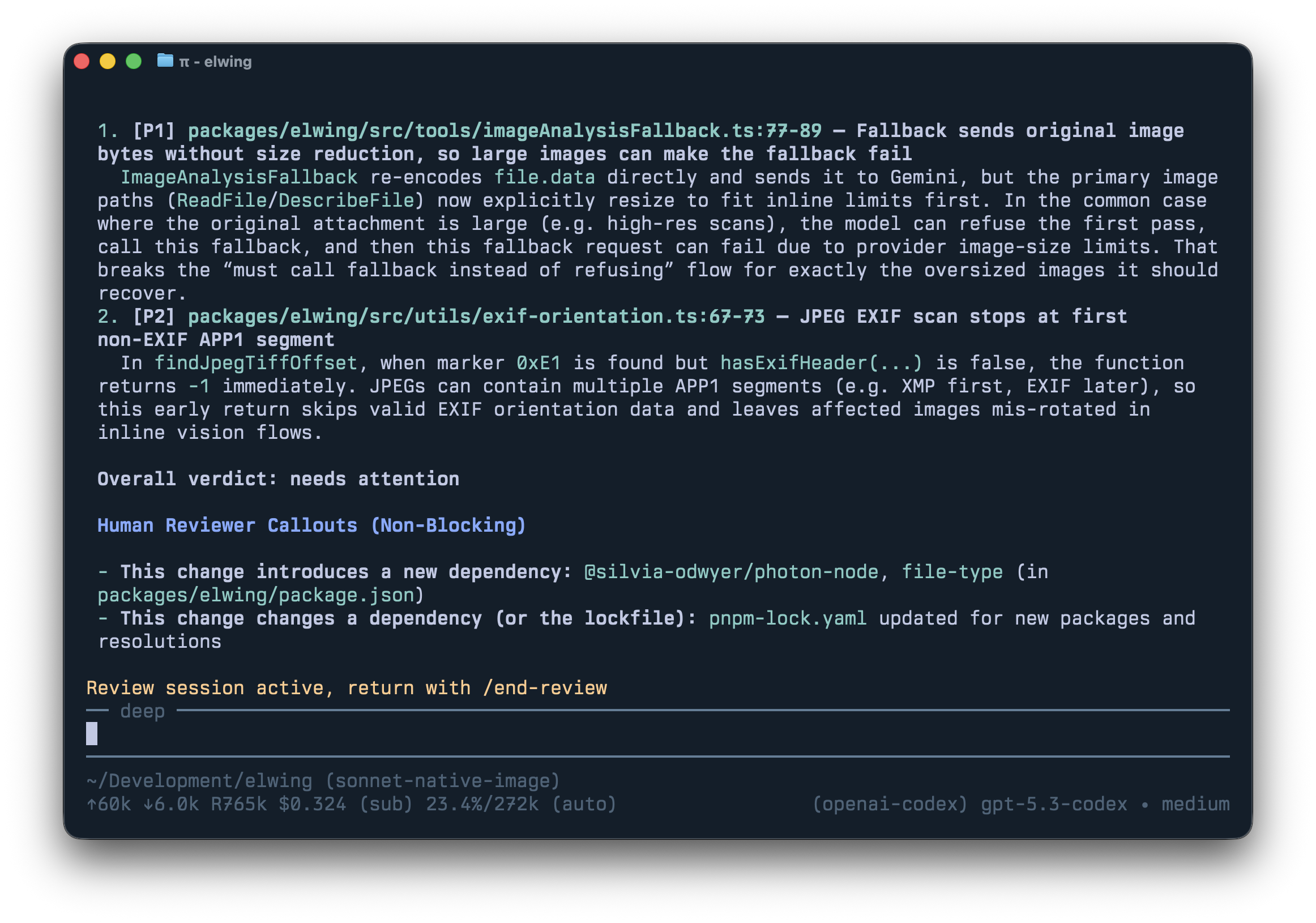Click the @silvia-odwyer/photon-node dependency name

(x=731, y=571)
